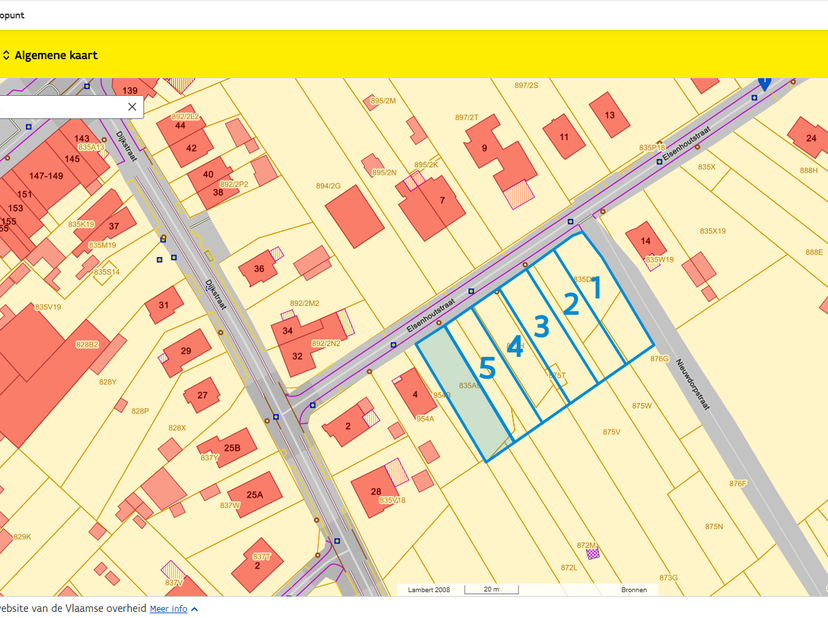Click the blue location pin marker
The height and width of the screenshot is (618, 828).
click(x=764, y=83)
